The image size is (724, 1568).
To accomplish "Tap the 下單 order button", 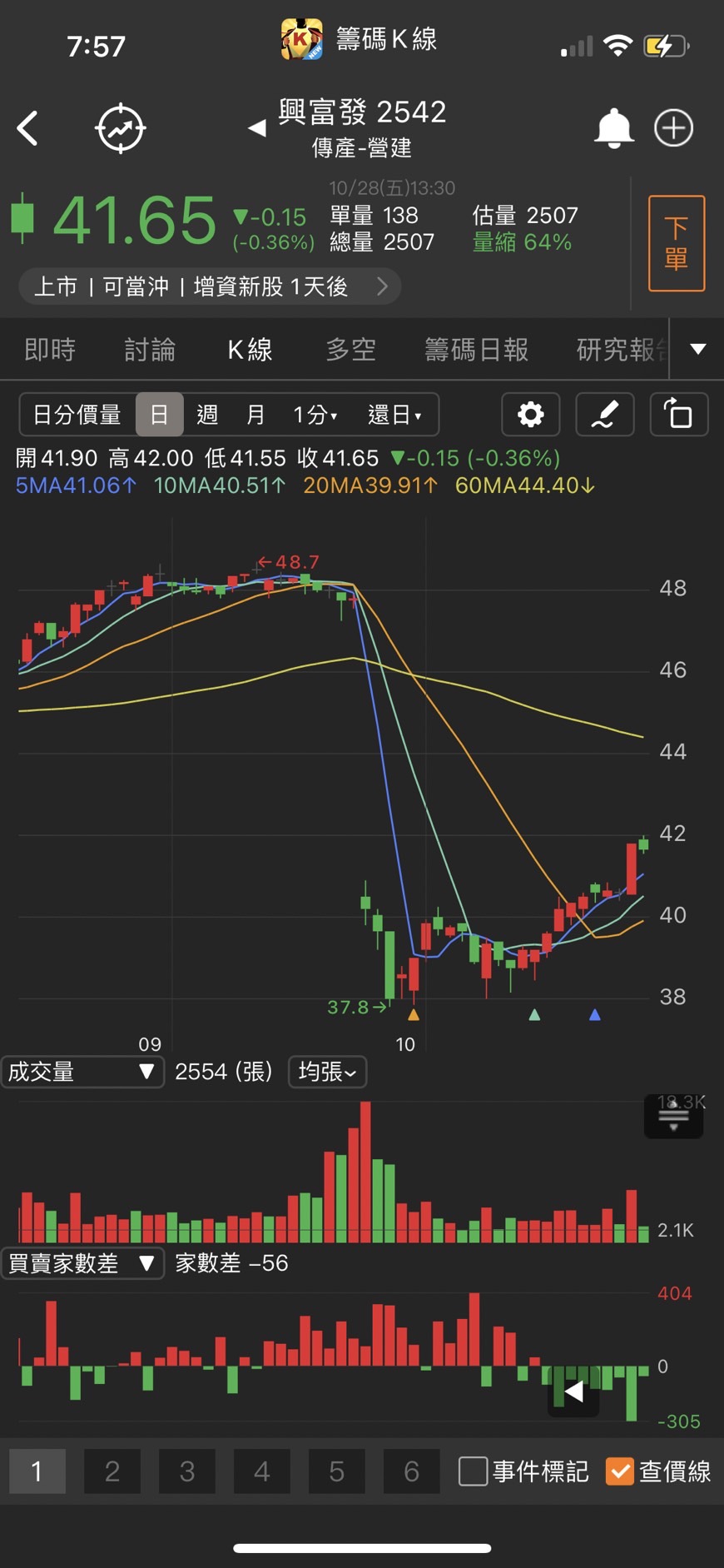I will pos(677,243).
